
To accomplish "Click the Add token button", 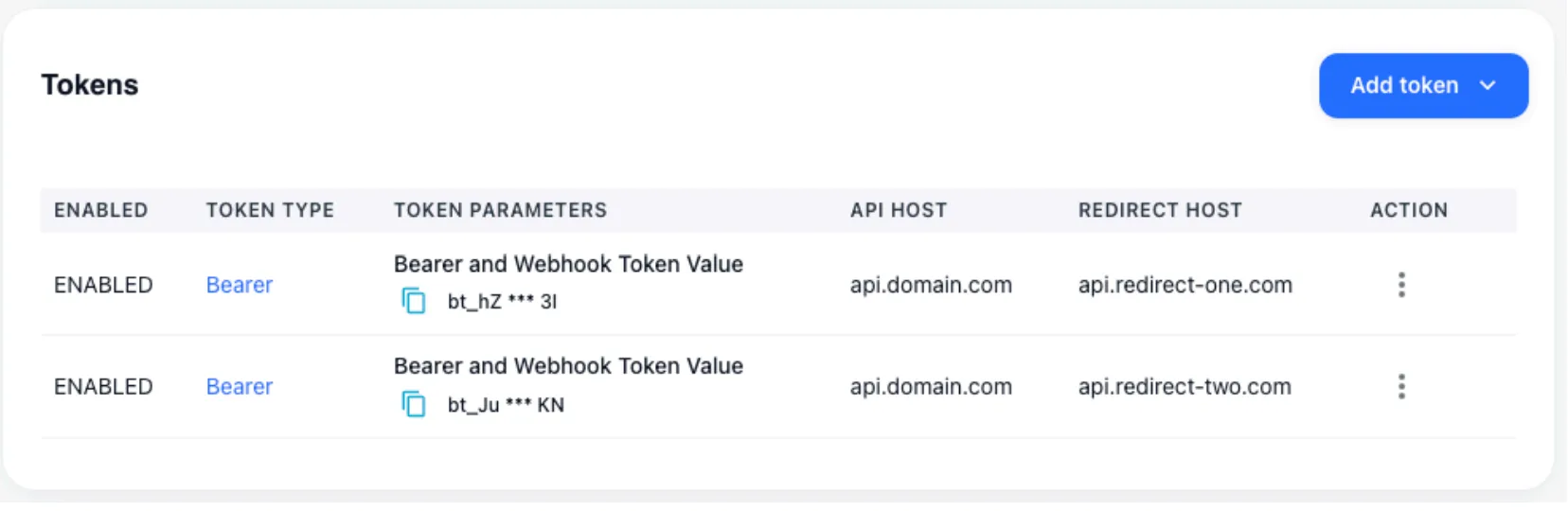I will pyautogui.click(x=1403, y=86).
